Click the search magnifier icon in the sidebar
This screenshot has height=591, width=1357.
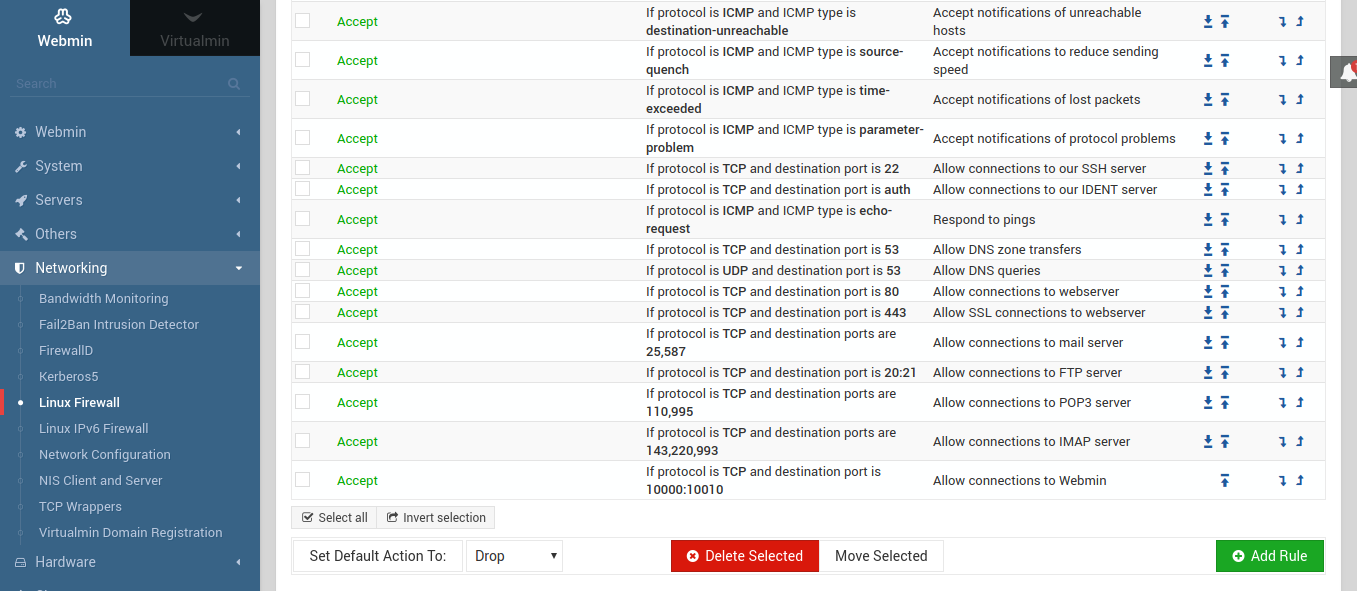(234, 84)
